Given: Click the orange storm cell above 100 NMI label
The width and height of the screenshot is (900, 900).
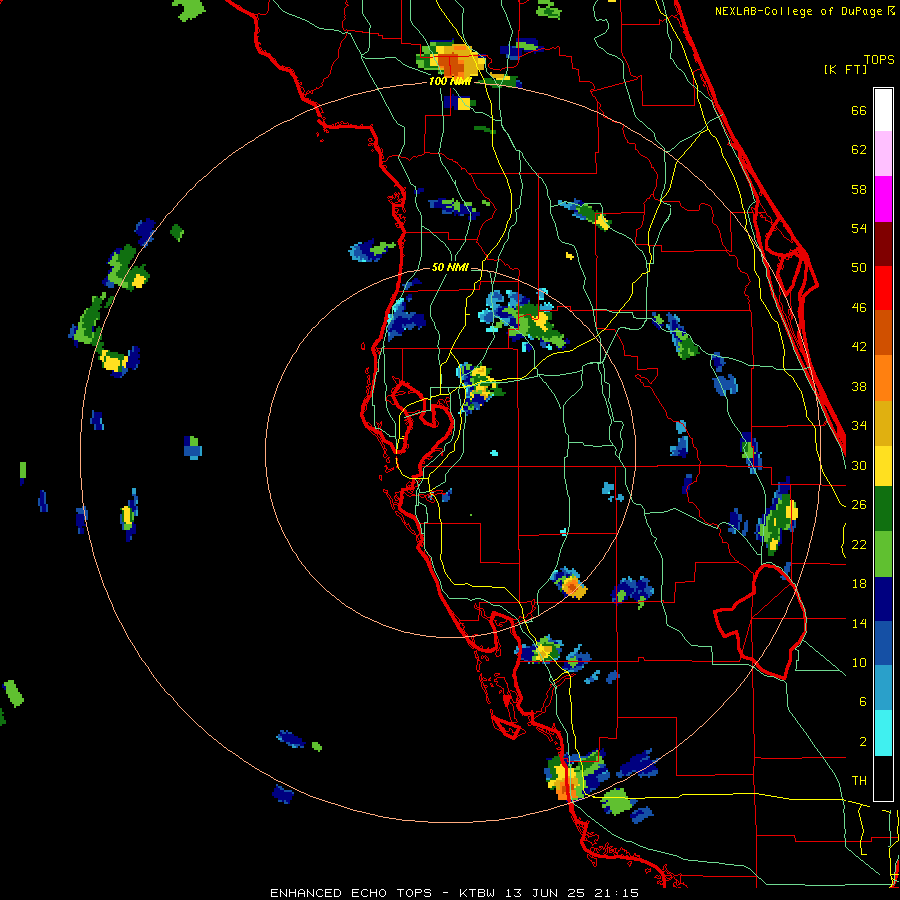Looking at the screenshot, I should coord(453,60).
